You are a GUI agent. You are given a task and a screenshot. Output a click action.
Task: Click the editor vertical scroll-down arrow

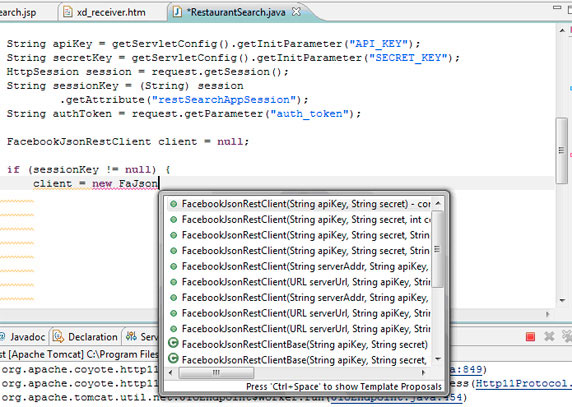tap(562, 301)
